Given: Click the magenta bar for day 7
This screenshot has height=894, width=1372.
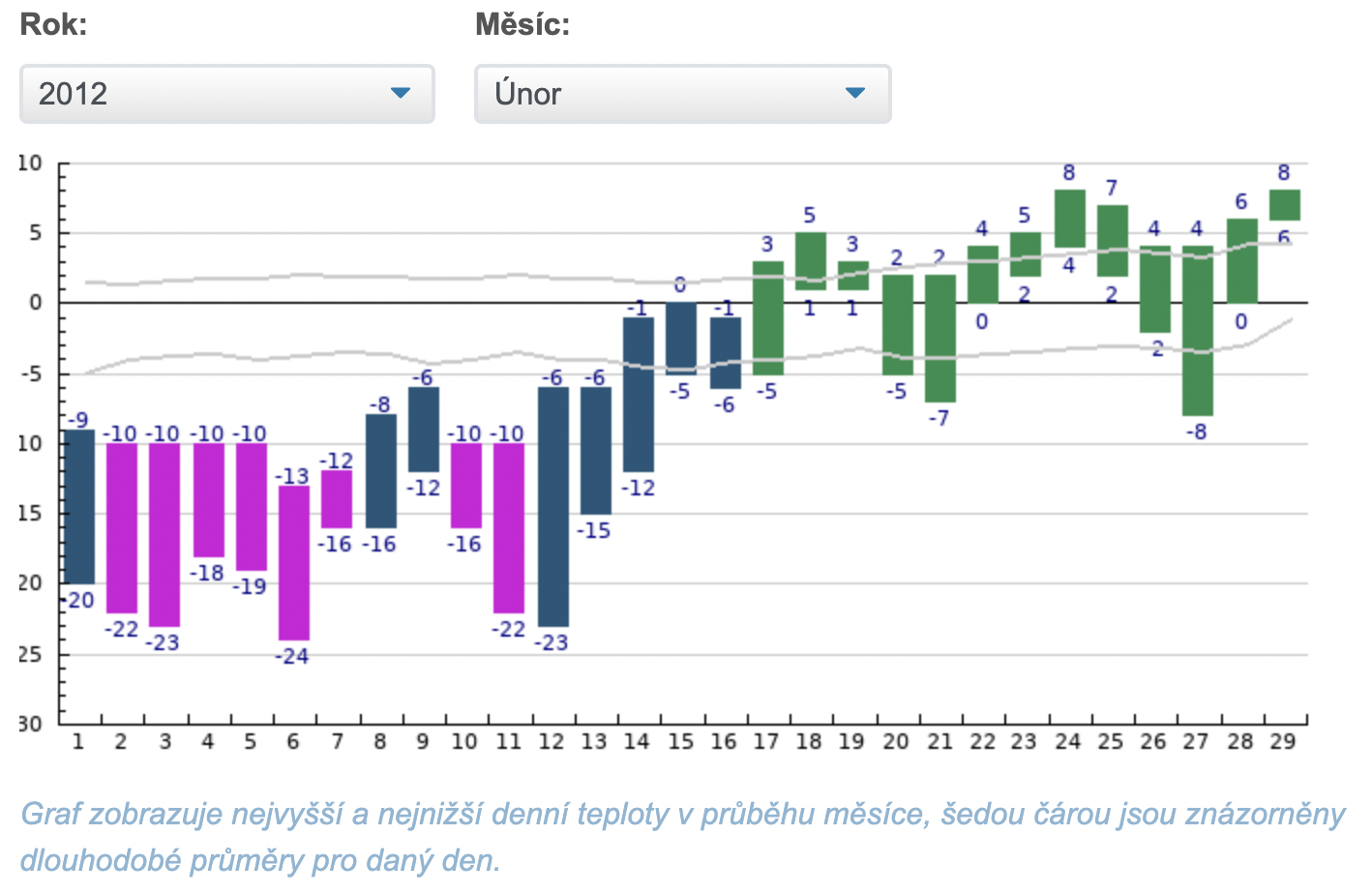Looking at the screenshot, I should (337, 499).
